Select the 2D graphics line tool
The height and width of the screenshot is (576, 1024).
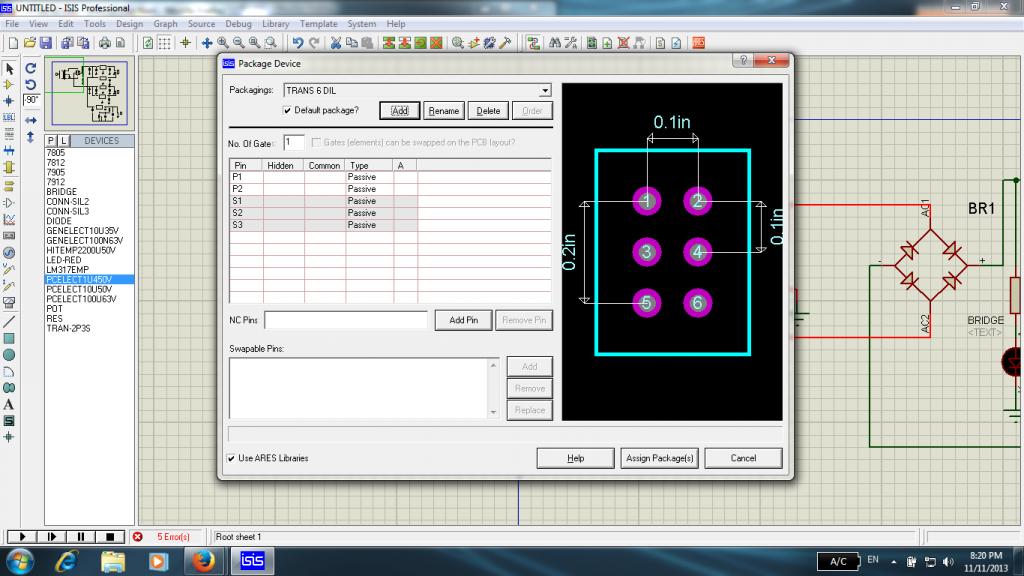point(9,321)
